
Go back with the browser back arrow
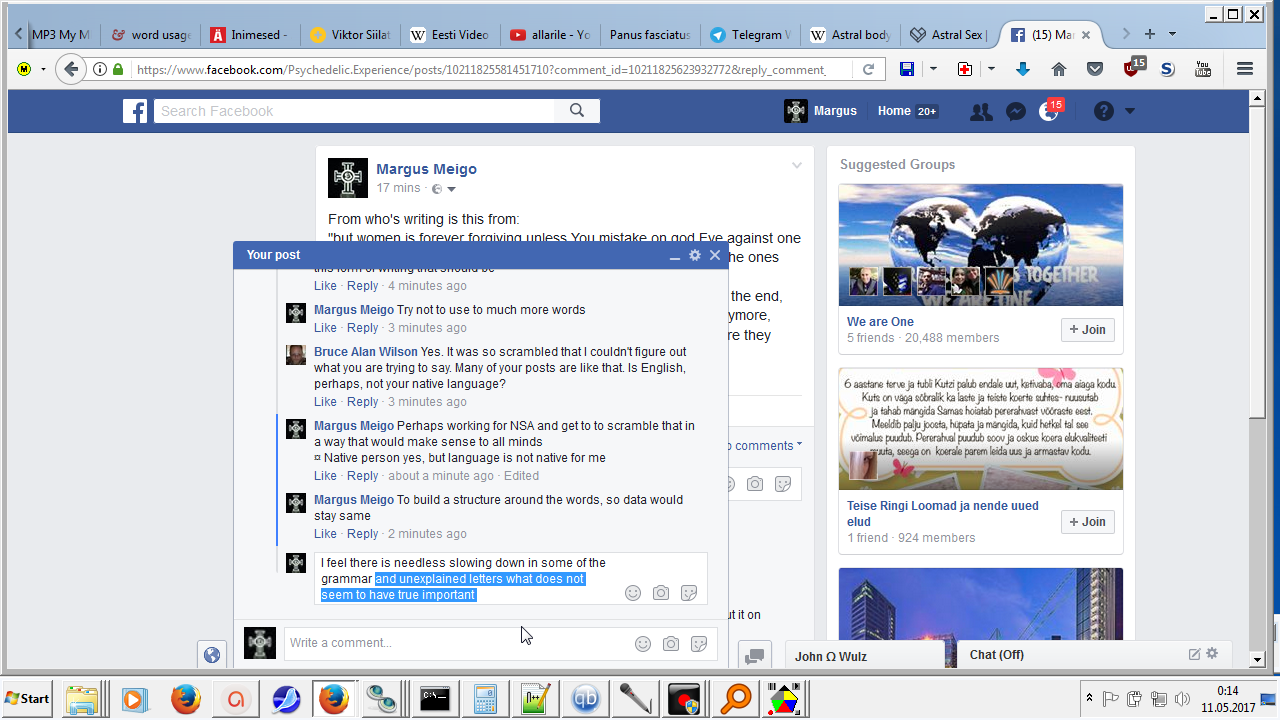coord(70,69)
